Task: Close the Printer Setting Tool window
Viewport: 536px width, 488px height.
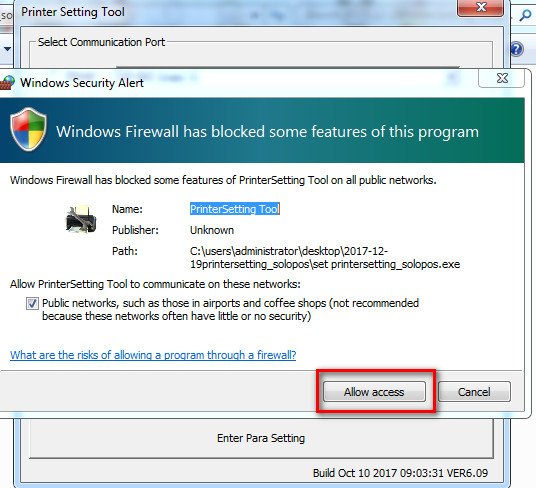Action: (480, 8)
